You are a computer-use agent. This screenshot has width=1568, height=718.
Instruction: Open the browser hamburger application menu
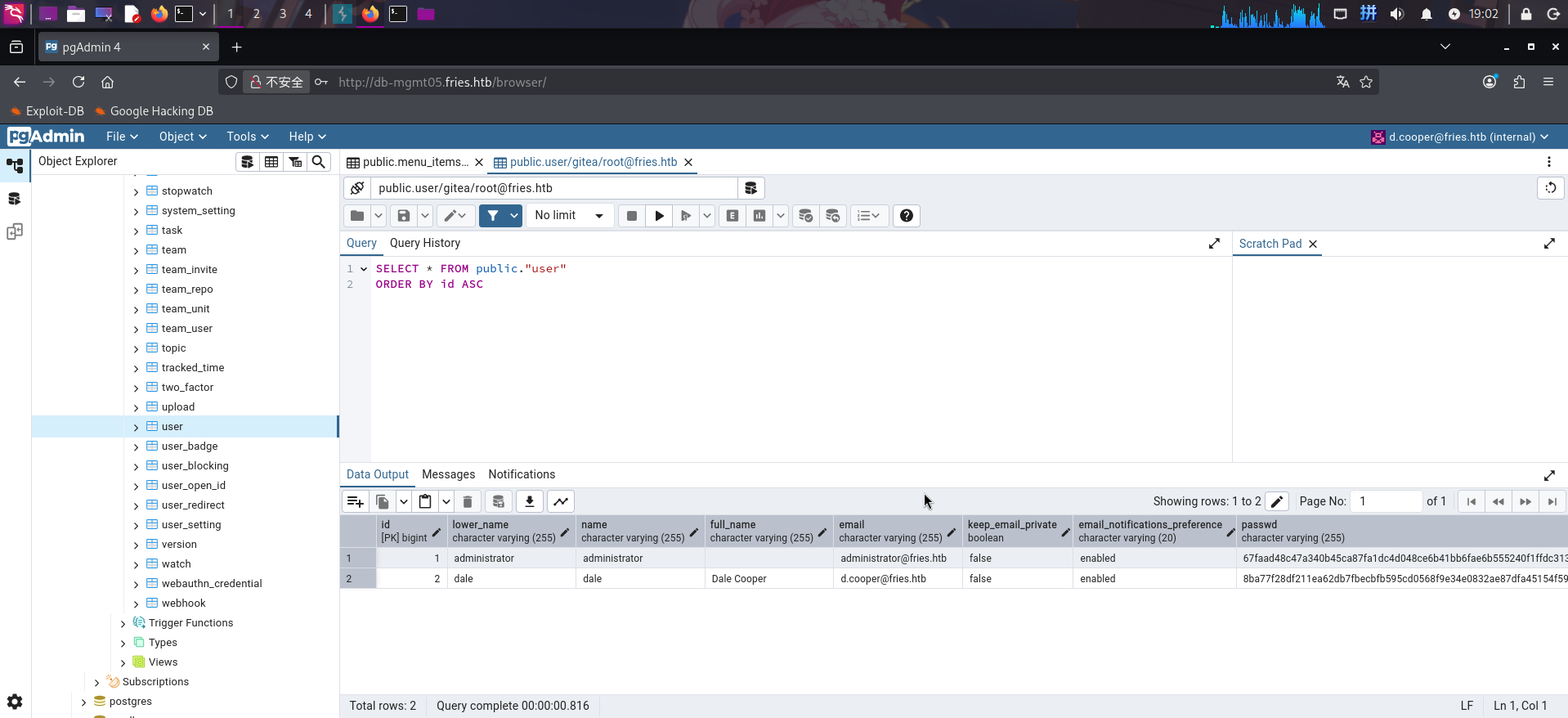tap(1548, 82)
